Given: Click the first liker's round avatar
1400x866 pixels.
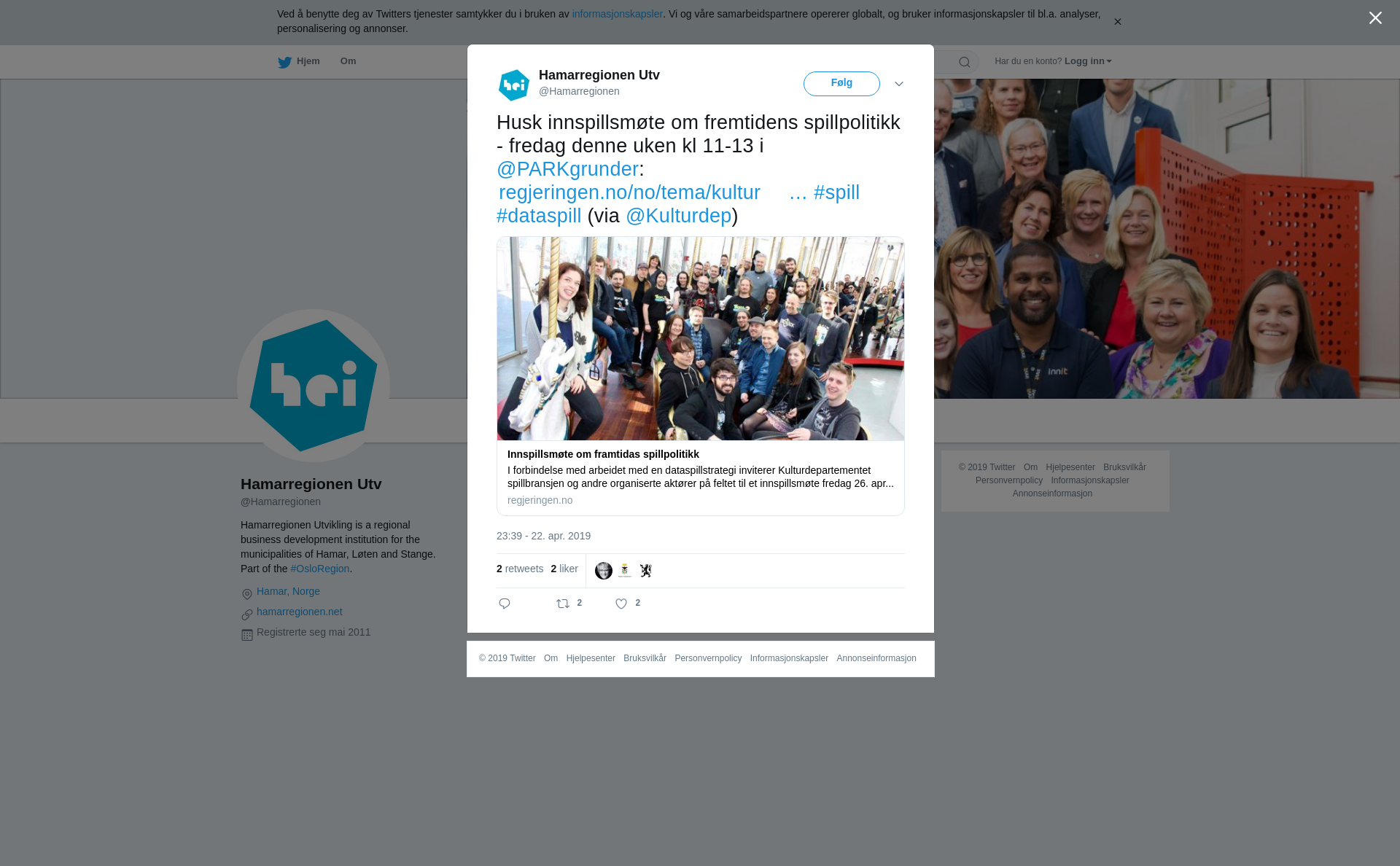Looking at the screenshot, I should tap(604, 571).
